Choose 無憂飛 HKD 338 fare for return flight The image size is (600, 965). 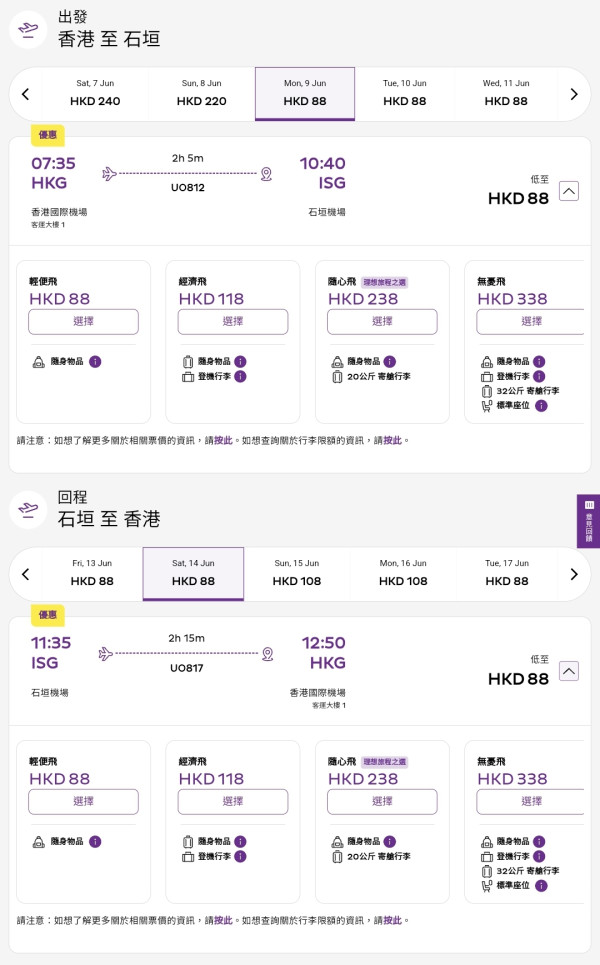click(530, 801)
